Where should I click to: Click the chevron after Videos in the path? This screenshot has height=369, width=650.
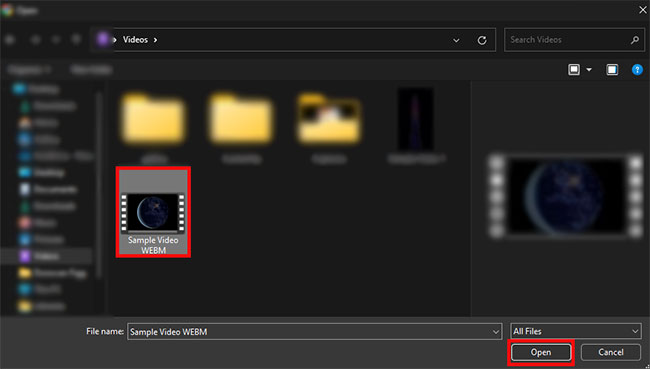pyautogui.click(x=155, y=40)
